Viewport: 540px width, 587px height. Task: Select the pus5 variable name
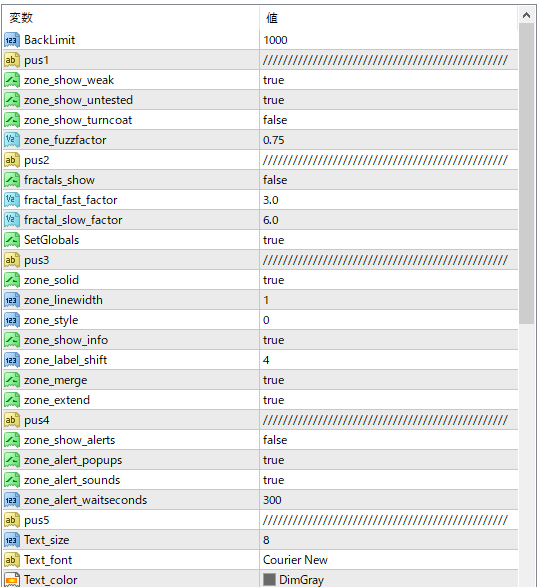pos(36,520)
